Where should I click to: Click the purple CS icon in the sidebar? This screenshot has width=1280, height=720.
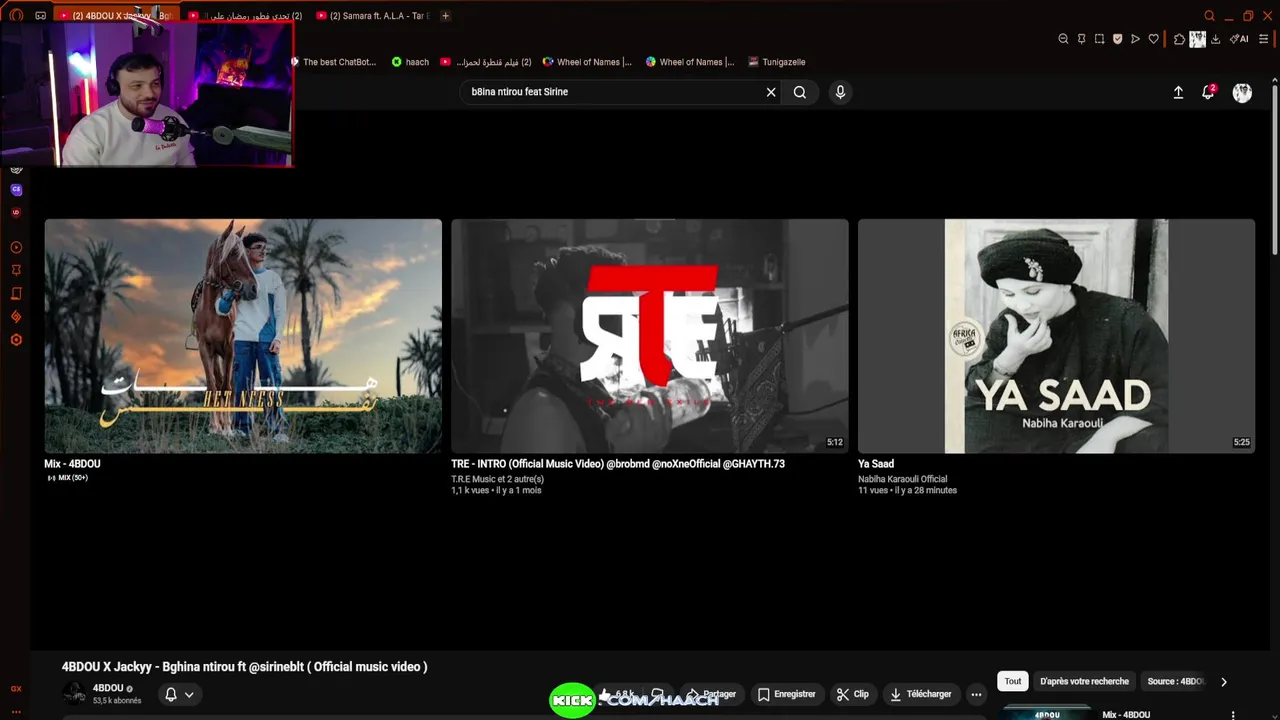[16, 190]
